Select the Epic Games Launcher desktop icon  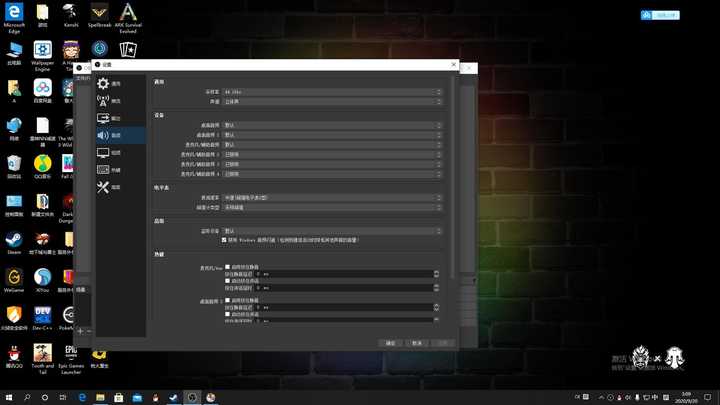tap(71, 359)
